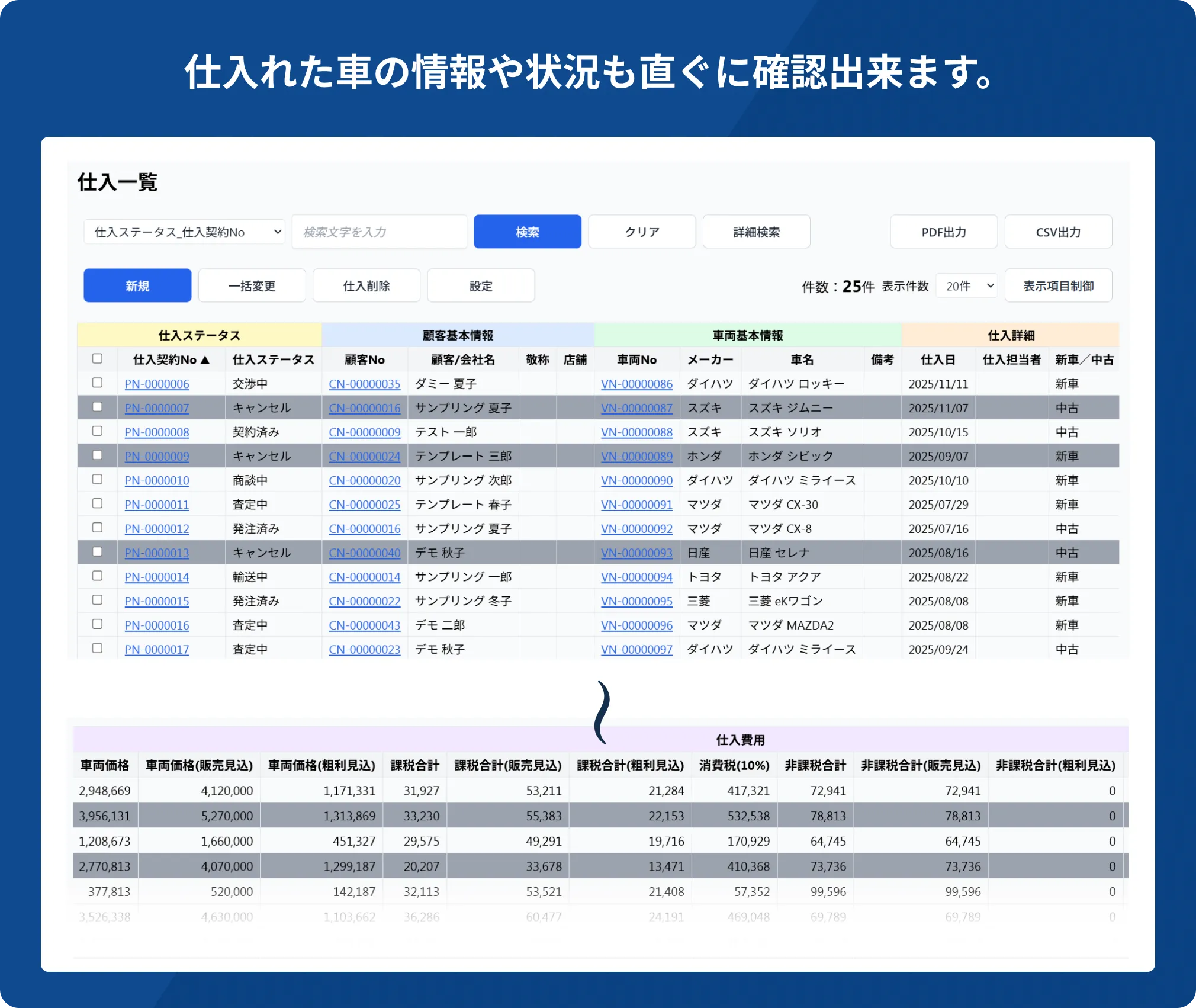The height and width of the screenshot is (1008, 1196).
Task: Click the 一括変更 bulk change button
Action: pyautogui.click(x=252, y=285)
